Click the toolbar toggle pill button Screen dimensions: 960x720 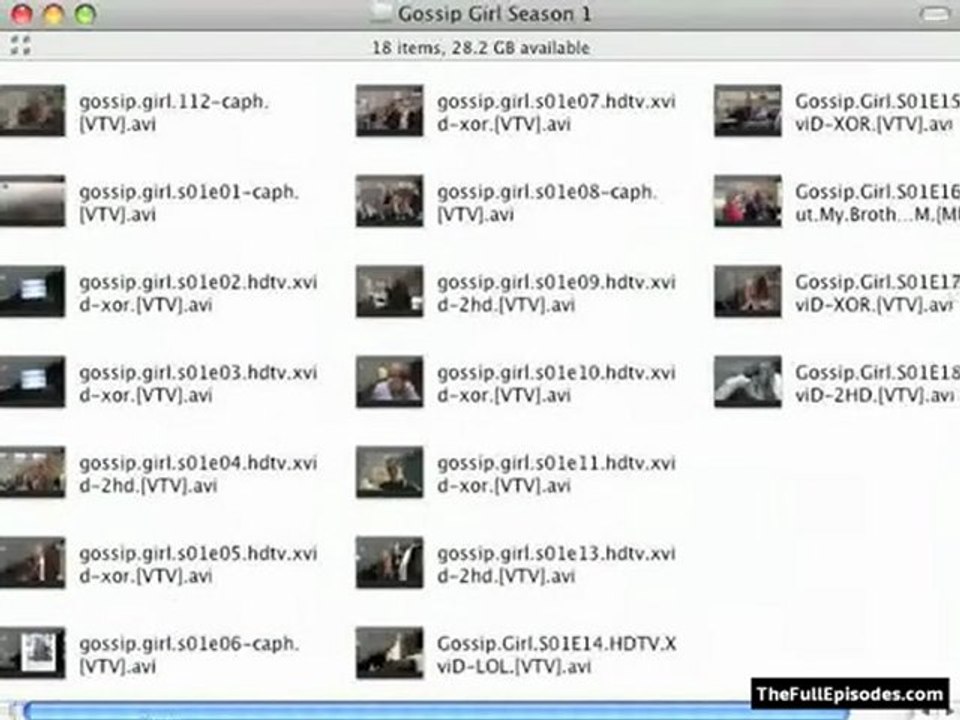coord(935,14)
